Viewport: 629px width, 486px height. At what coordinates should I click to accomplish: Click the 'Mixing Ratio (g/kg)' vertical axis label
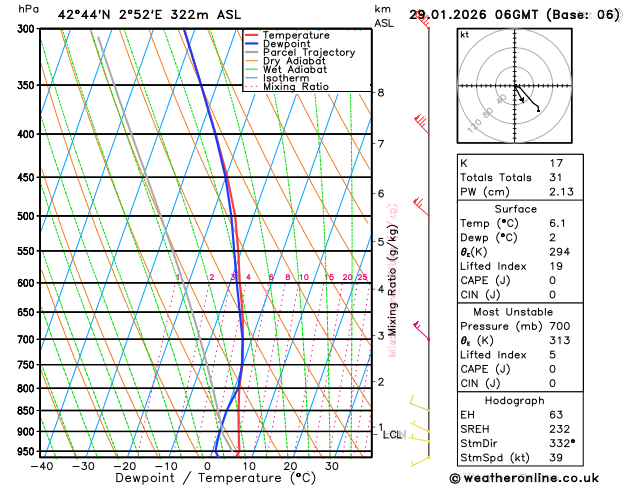click(393, 280)
